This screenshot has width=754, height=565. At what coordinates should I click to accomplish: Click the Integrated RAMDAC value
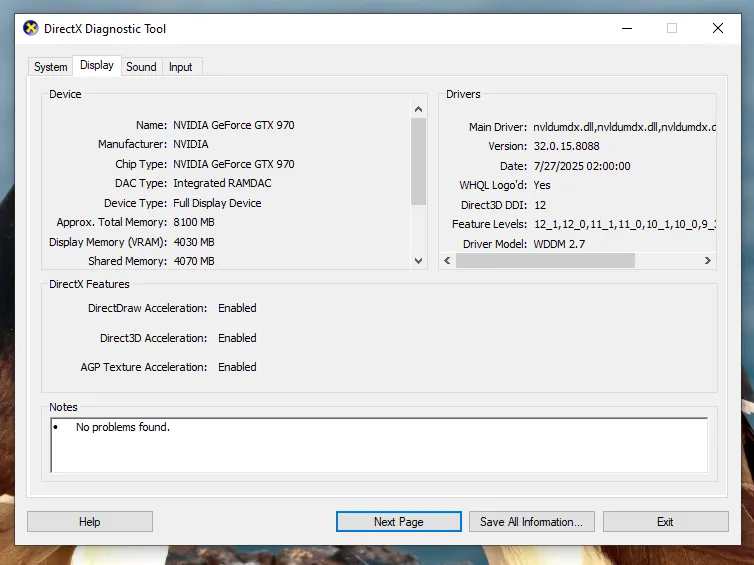click(222, 183)
